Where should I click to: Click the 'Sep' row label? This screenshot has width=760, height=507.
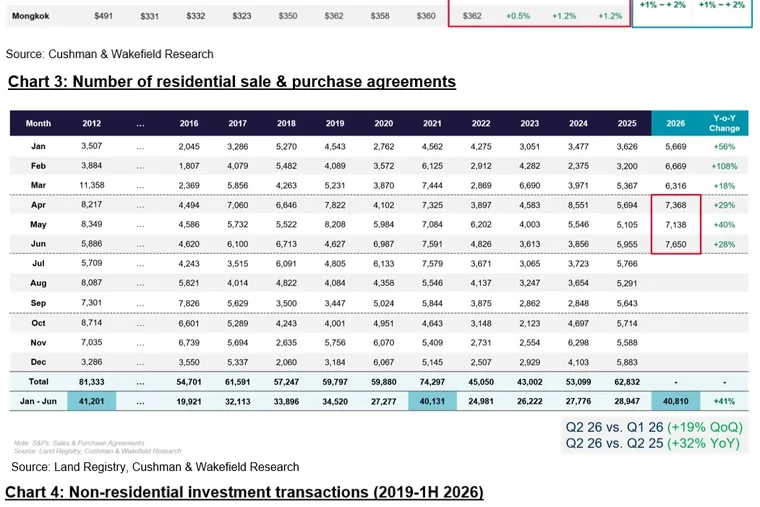[x=38, y=303]
